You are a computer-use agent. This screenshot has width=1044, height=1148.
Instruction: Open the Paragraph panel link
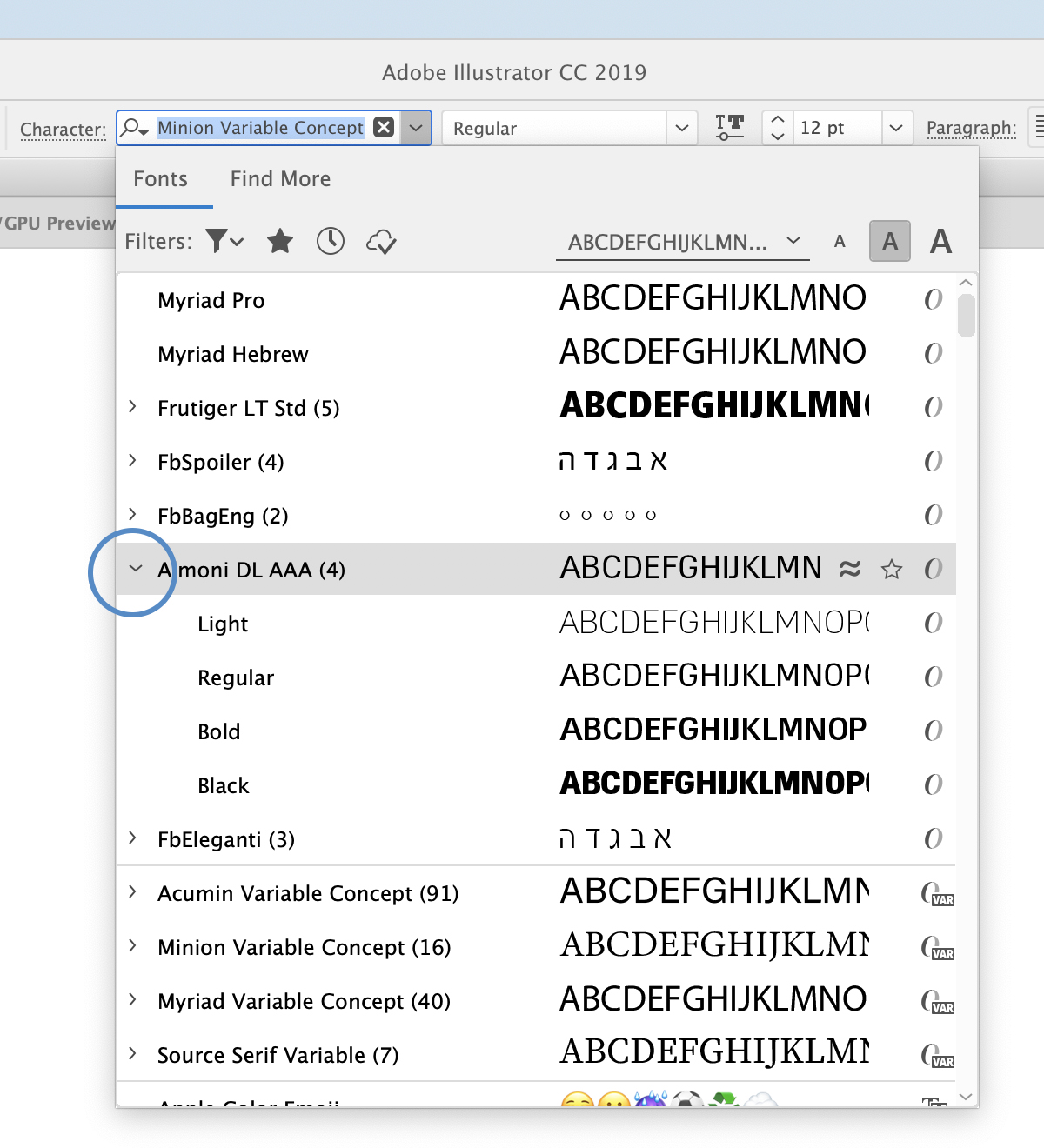971,128
